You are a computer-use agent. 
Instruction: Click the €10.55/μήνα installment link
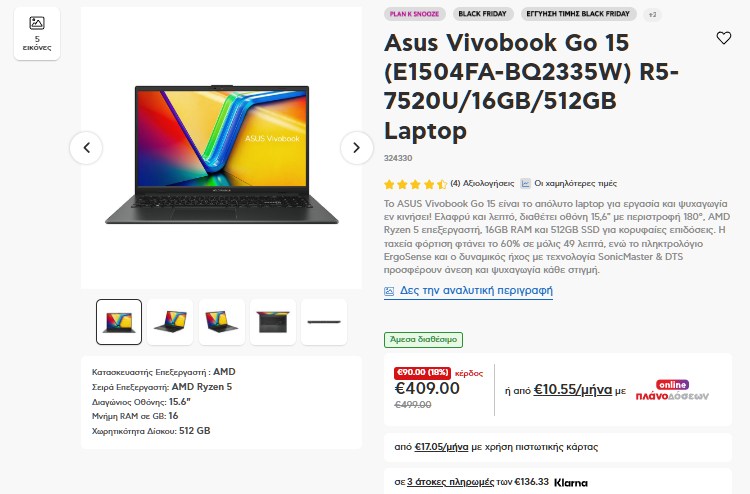tap(573, 390)
